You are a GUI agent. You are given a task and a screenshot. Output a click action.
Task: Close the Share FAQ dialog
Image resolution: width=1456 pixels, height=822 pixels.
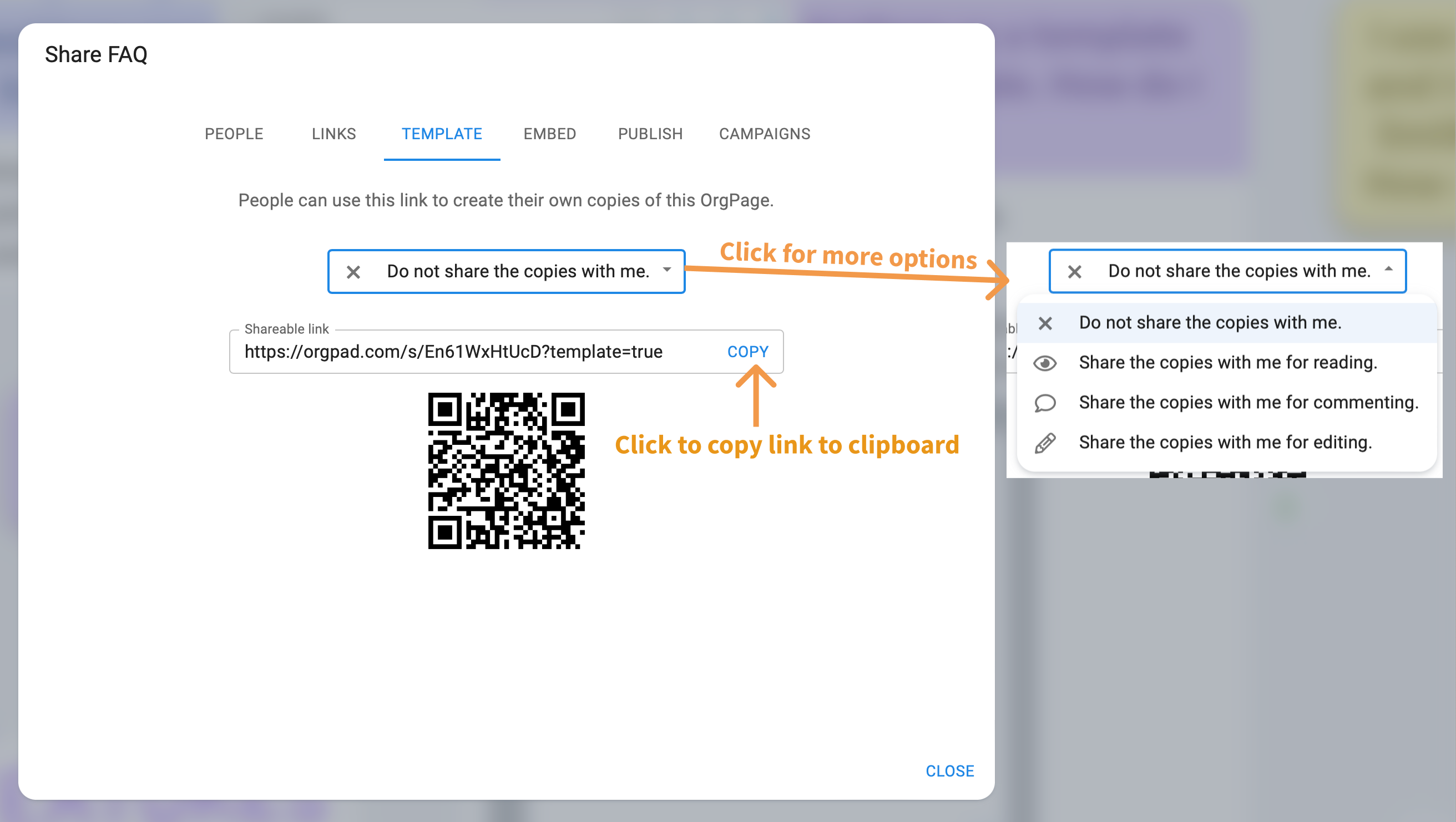pos(949,771)
